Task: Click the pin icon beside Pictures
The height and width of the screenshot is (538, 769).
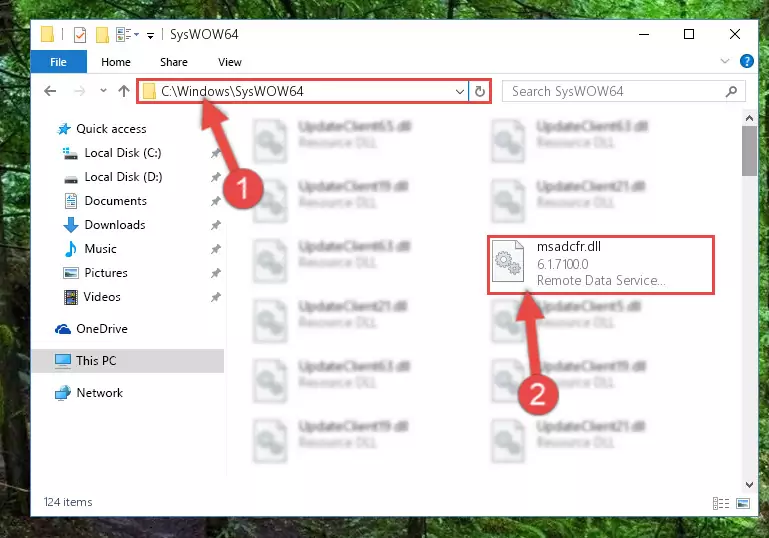Action: [215, 273]
